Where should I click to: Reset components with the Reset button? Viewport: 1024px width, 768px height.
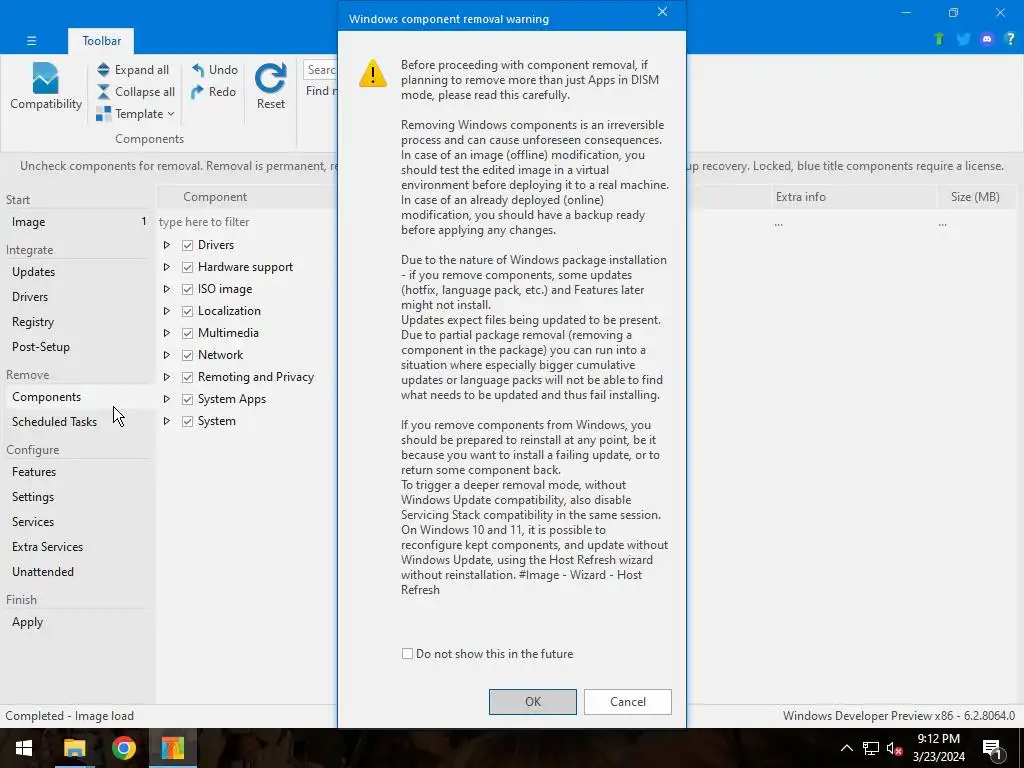pyautogui.click(x=270, y=86)
